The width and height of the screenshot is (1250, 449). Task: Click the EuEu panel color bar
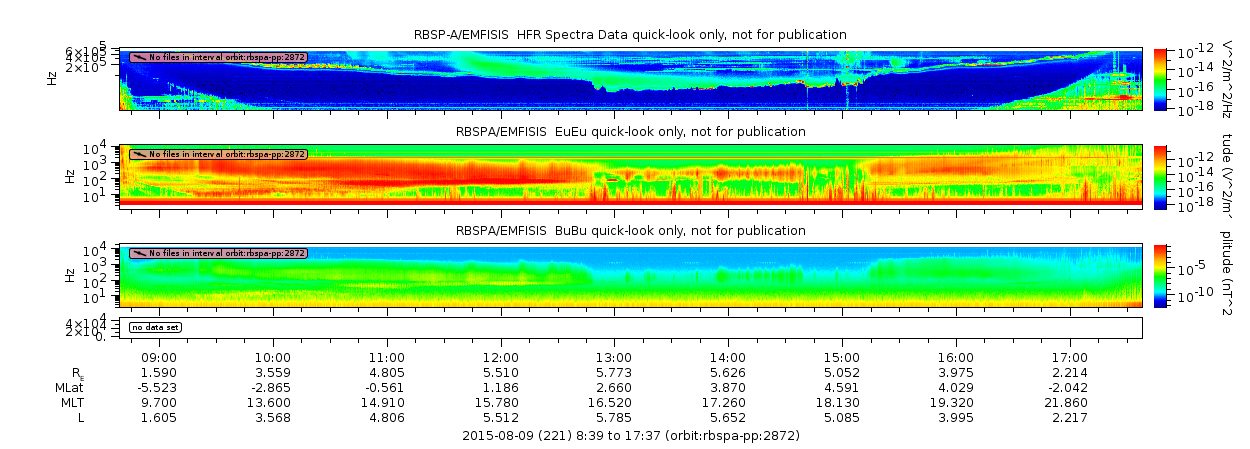(x=1160, y=176)
